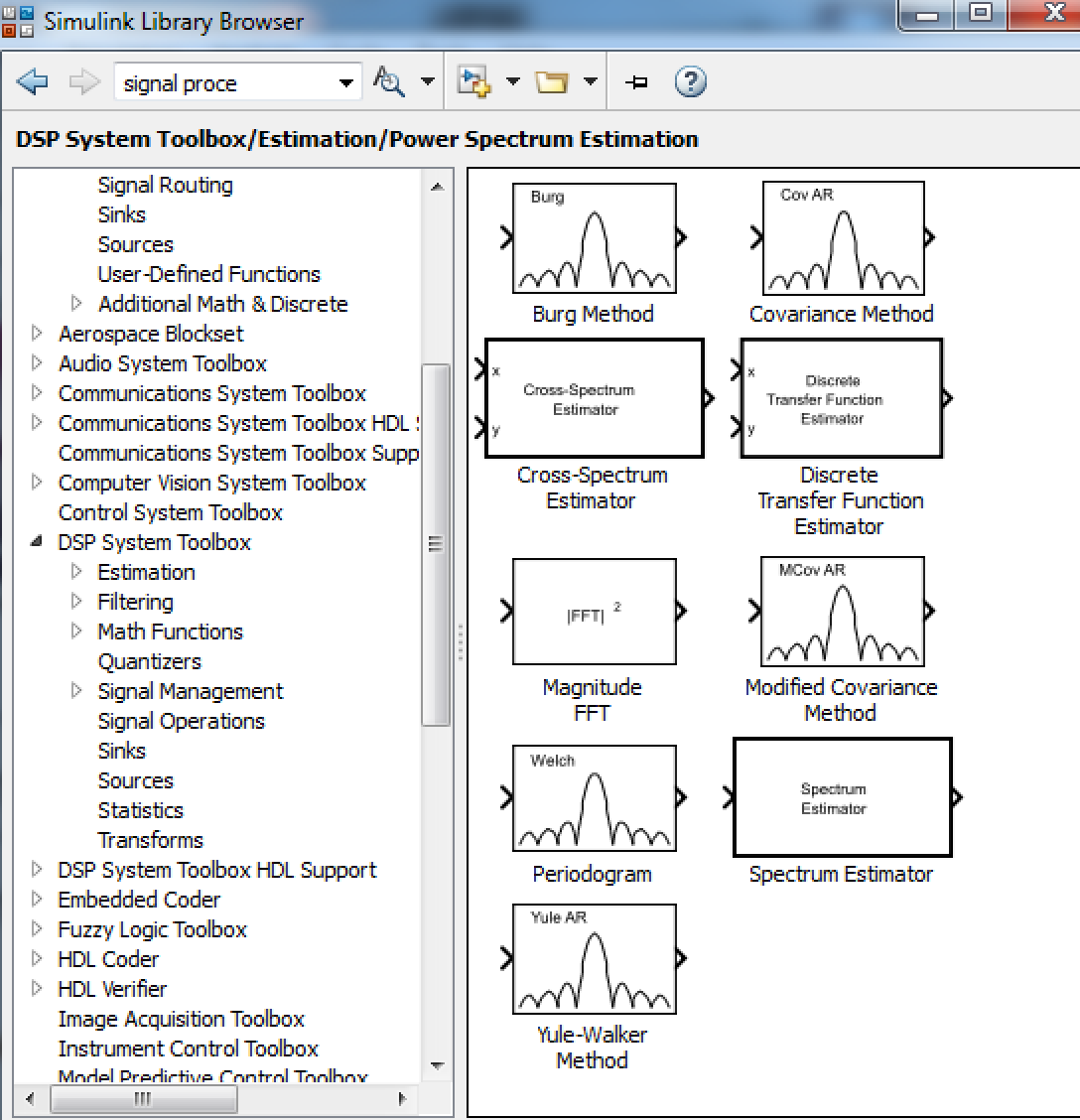Click the search binoculars icon
Screen dimensions: 1080x1120
click(389, 81)
